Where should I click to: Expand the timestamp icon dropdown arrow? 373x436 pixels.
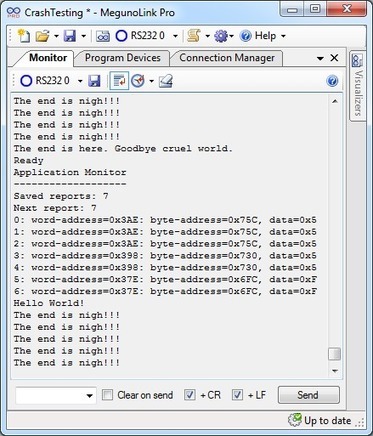tap(152, 81)
